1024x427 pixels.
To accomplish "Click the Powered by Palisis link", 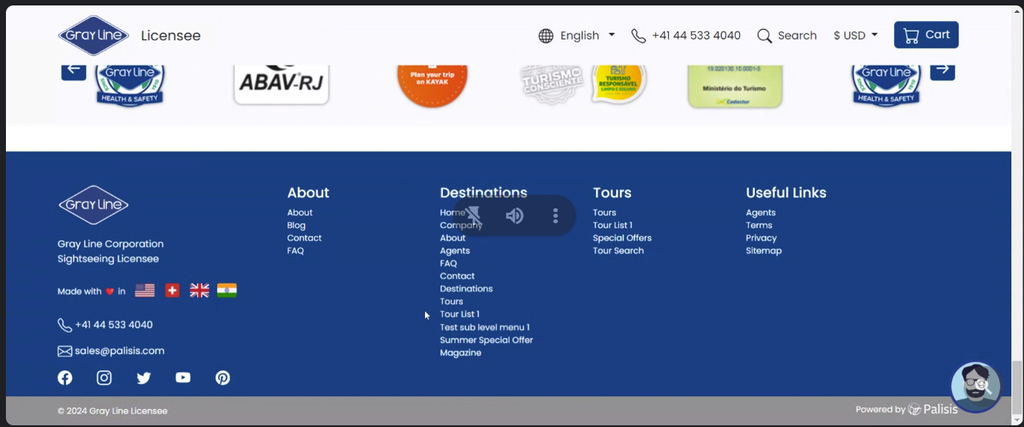I will click(x=906, y=409).
